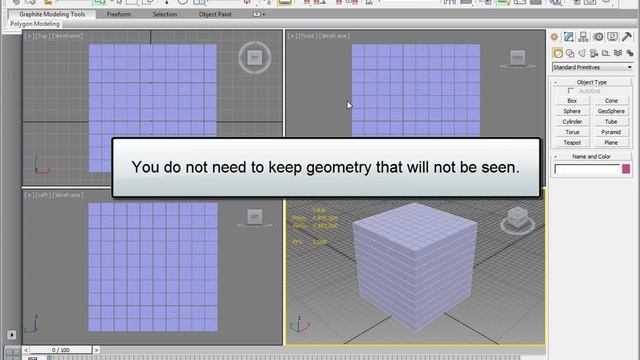
Task: Open the Create command panel tab
Action: (554, 37)
